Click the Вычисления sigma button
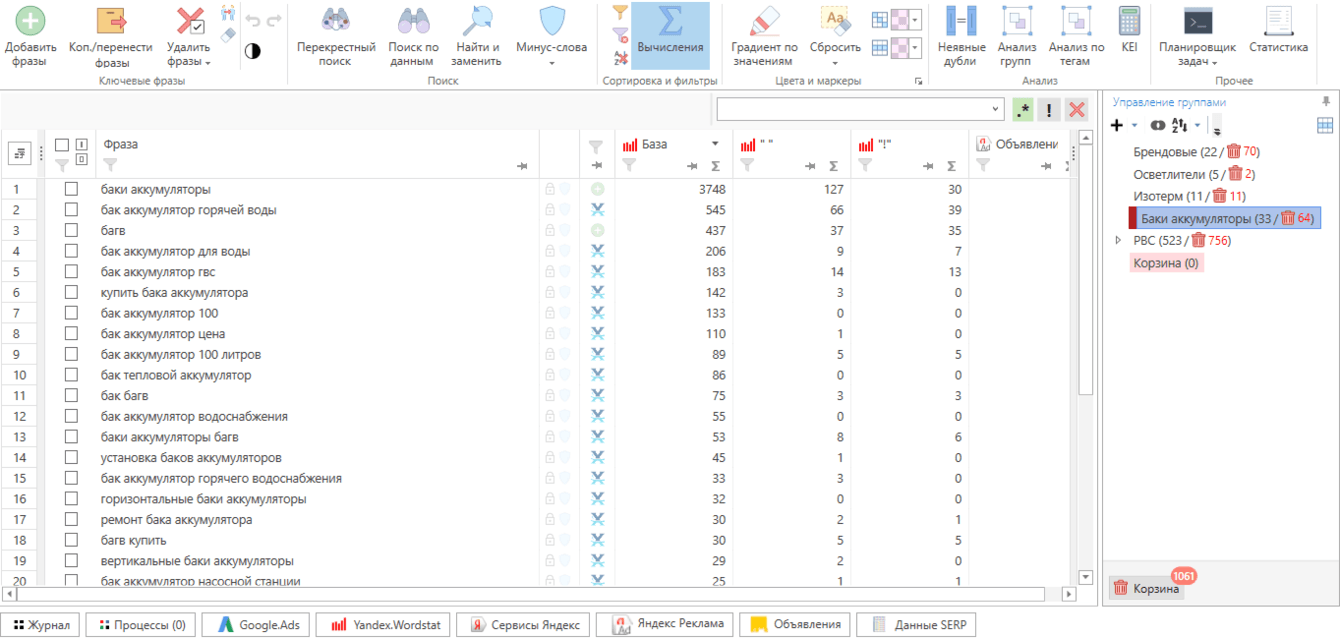This screenshot has height=638, width=1340. click(x=670, y=35)
